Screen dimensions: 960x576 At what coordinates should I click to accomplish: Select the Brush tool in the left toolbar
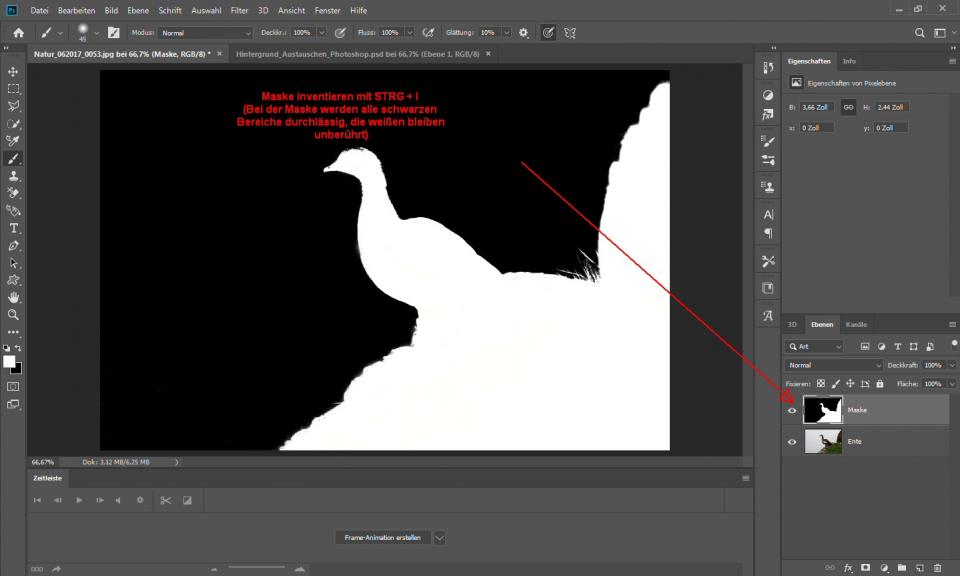[13, 158]
